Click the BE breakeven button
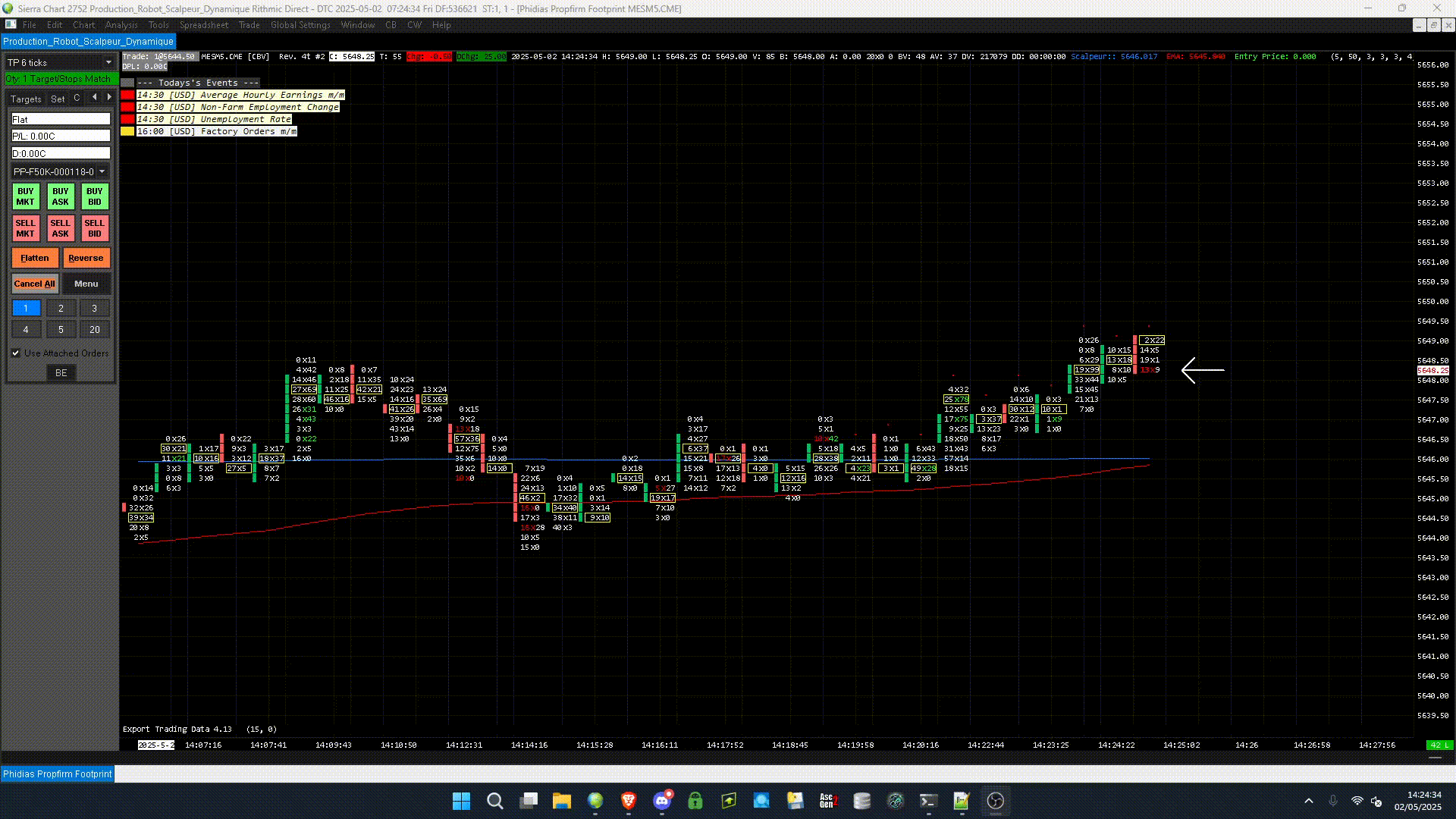The width and height of the screenshot is (1456, 819). pyautogui.click(x=61, y=373)
